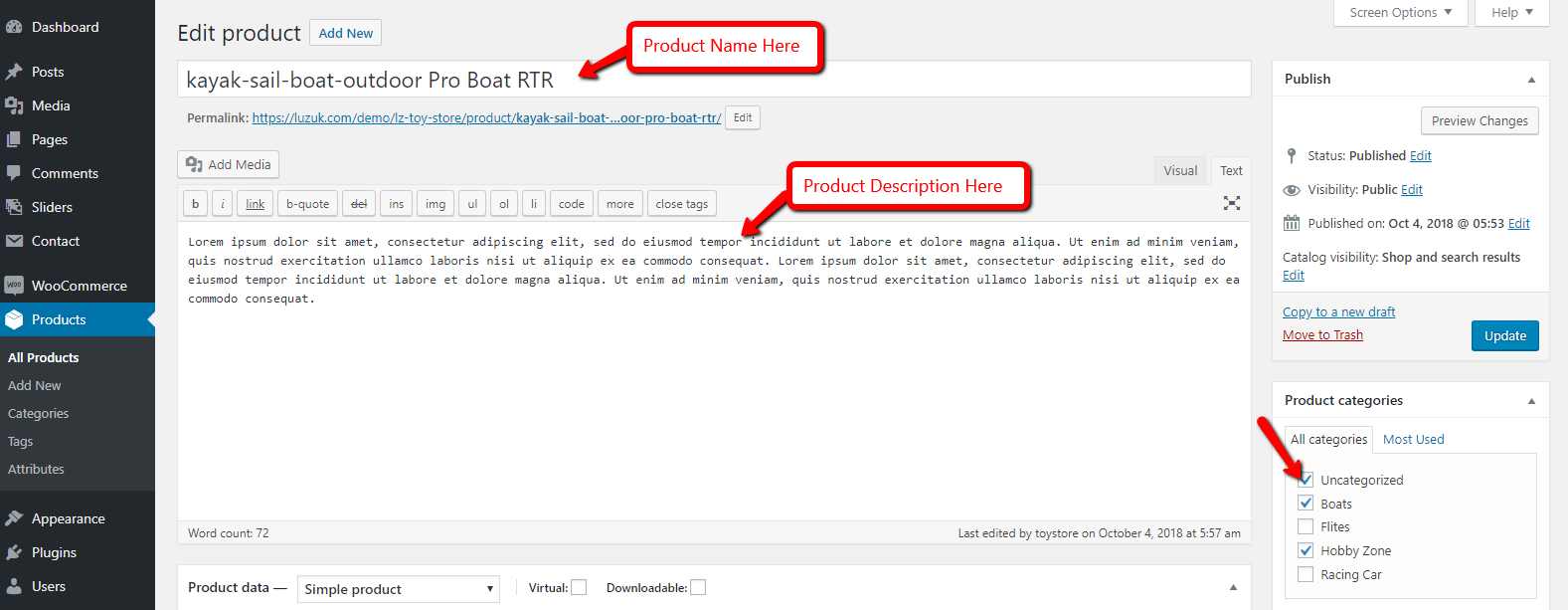Open Tags submenu item

(21, 441)
